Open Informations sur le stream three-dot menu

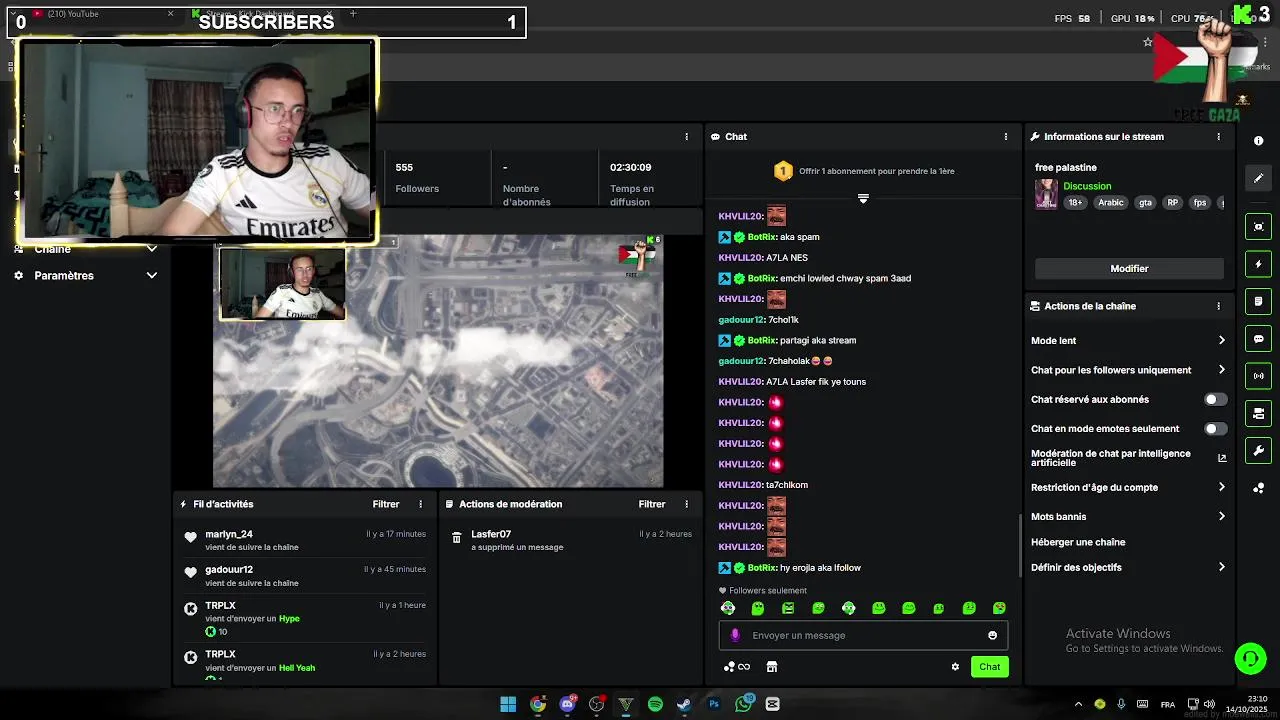pyautogui.click(x=1218, y=136)
